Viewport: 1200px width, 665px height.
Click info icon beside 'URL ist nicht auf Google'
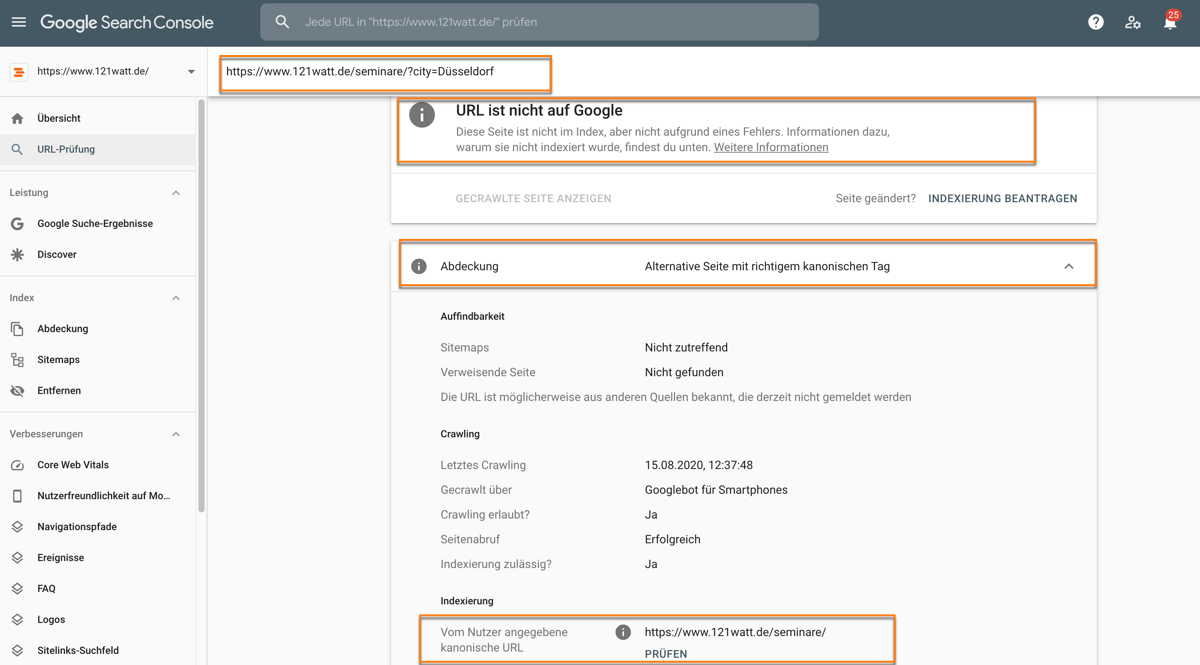point(422,115)
